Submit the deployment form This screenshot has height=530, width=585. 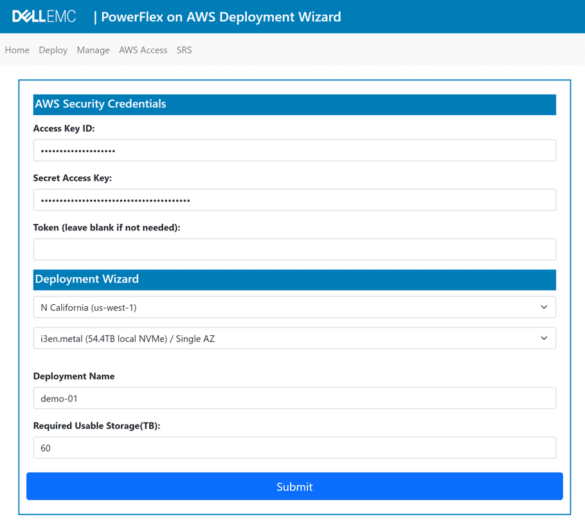click(294, 486)
